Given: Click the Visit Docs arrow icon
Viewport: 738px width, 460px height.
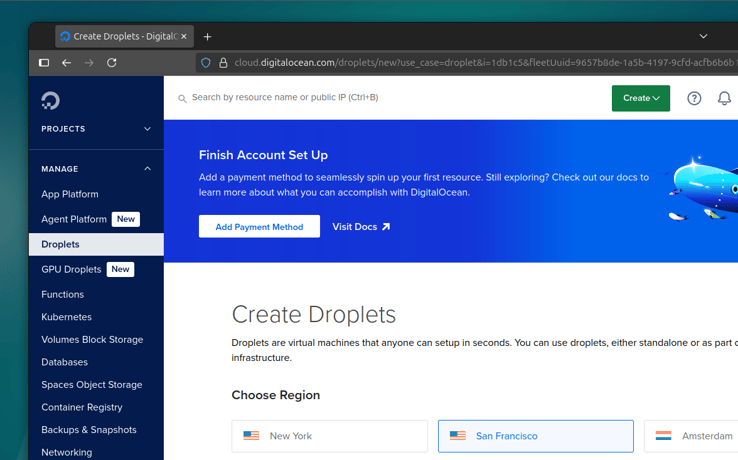Looking at the screenshot, I should click(x=386, y=227).
